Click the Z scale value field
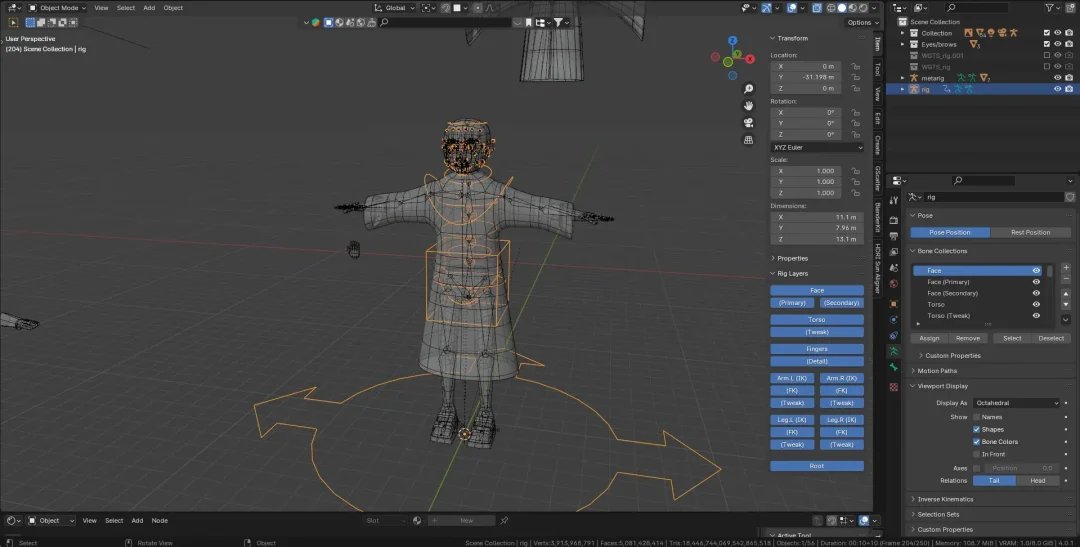The height and width of the screenshot is (547, 1080). [x=808, y=195]
